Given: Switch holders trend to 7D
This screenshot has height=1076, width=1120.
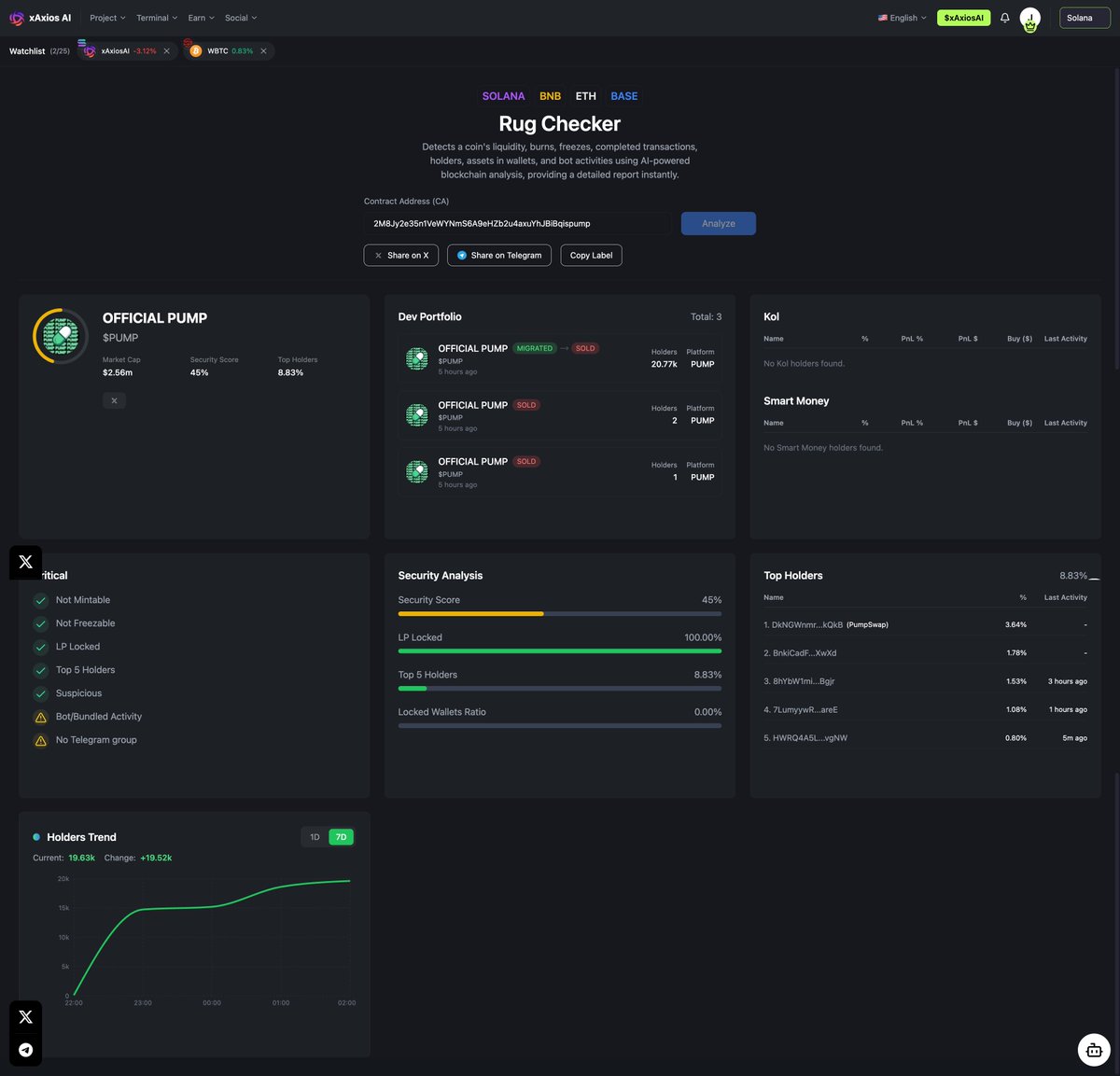Looking at the screenshot, I should 341,837.
